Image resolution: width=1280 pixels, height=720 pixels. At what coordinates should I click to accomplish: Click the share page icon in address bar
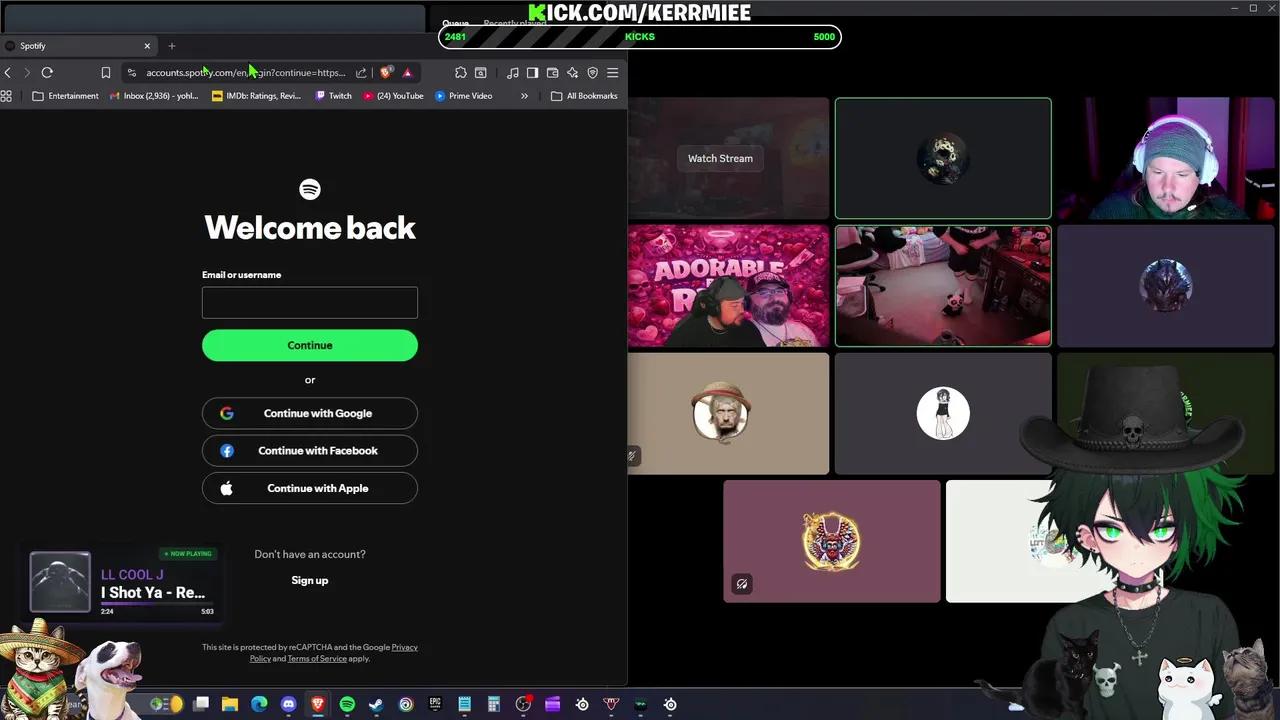point(361,72)
